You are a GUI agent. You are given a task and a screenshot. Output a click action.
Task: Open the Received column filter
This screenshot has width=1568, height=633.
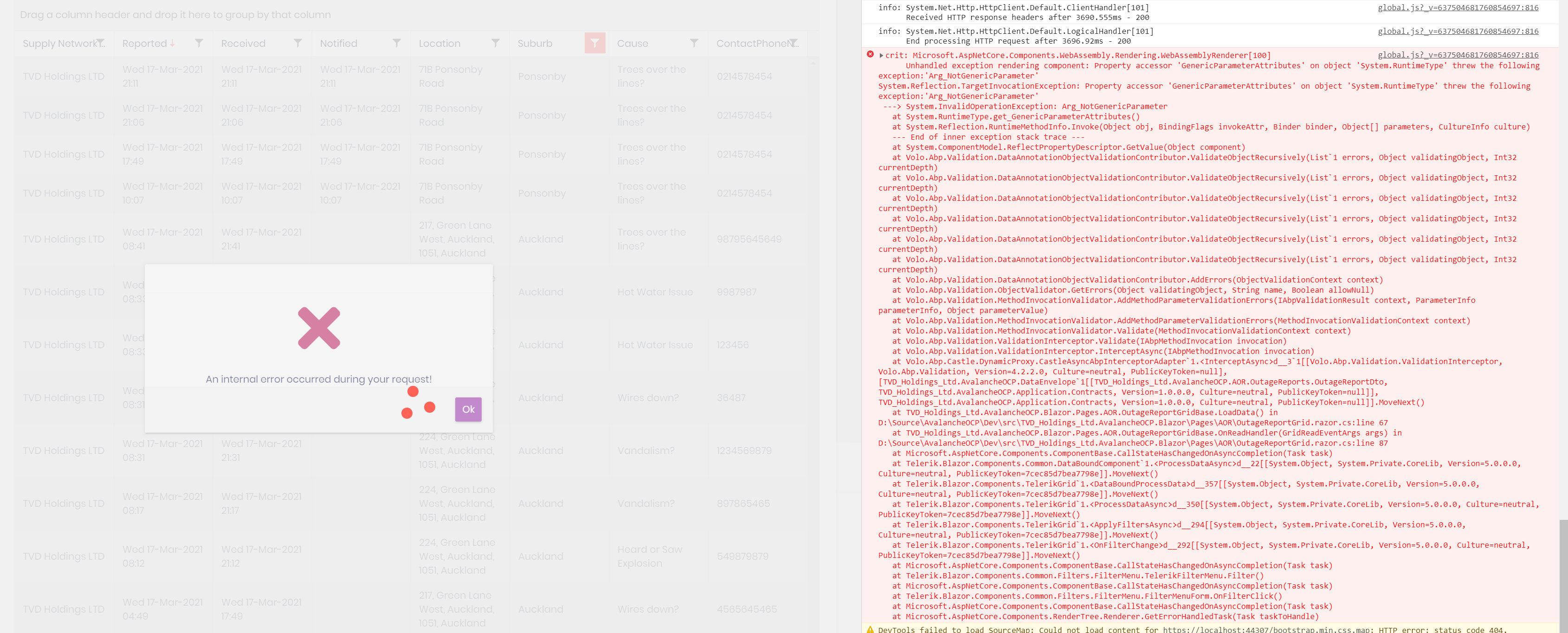coord(297,43)
